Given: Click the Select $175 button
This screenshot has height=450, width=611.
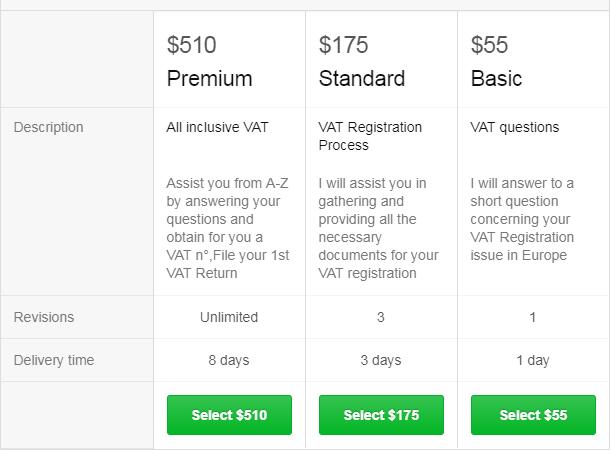Looking at the screenshot, I should [381, 415].
